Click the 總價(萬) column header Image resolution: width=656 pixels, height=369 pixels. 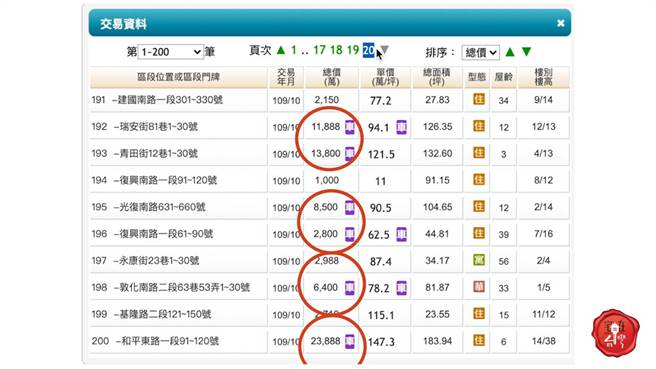(331, 77)
